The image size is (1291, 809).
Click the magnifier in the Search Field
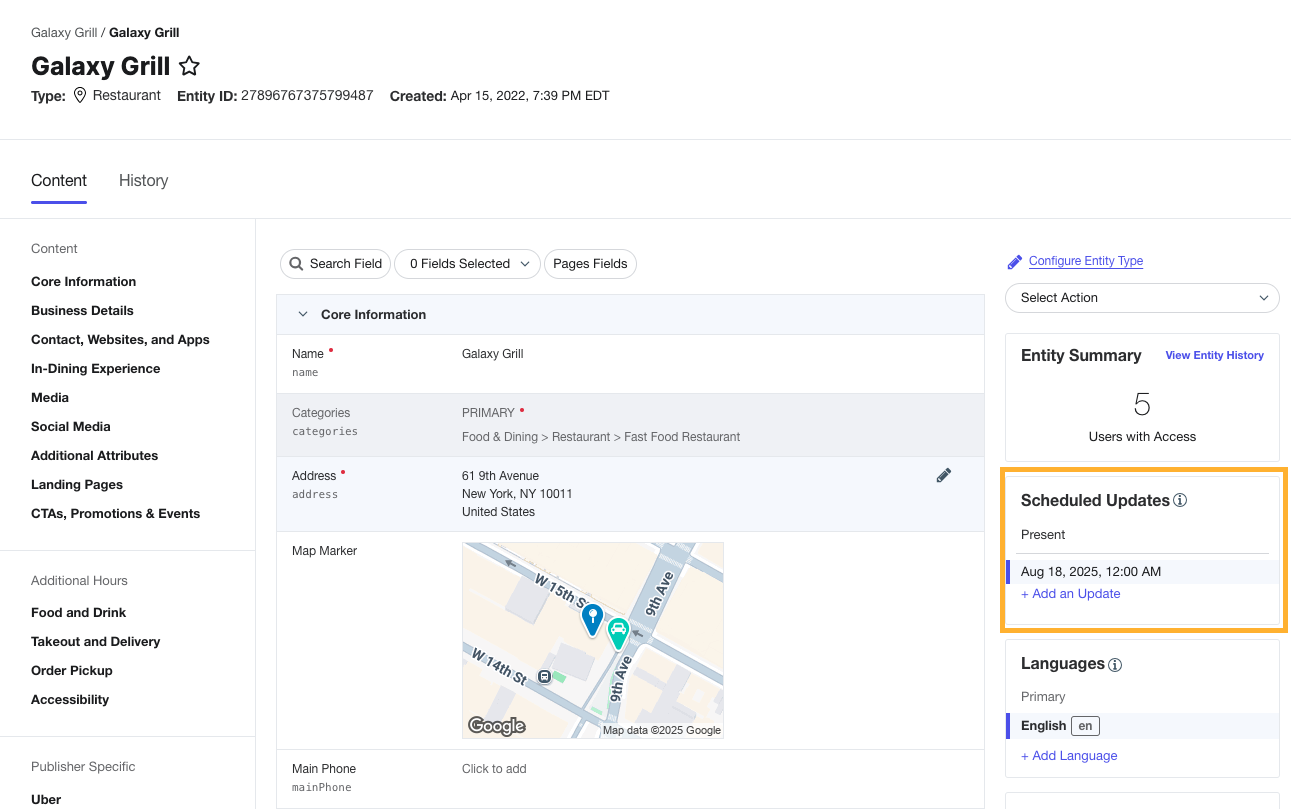(296, 263)
